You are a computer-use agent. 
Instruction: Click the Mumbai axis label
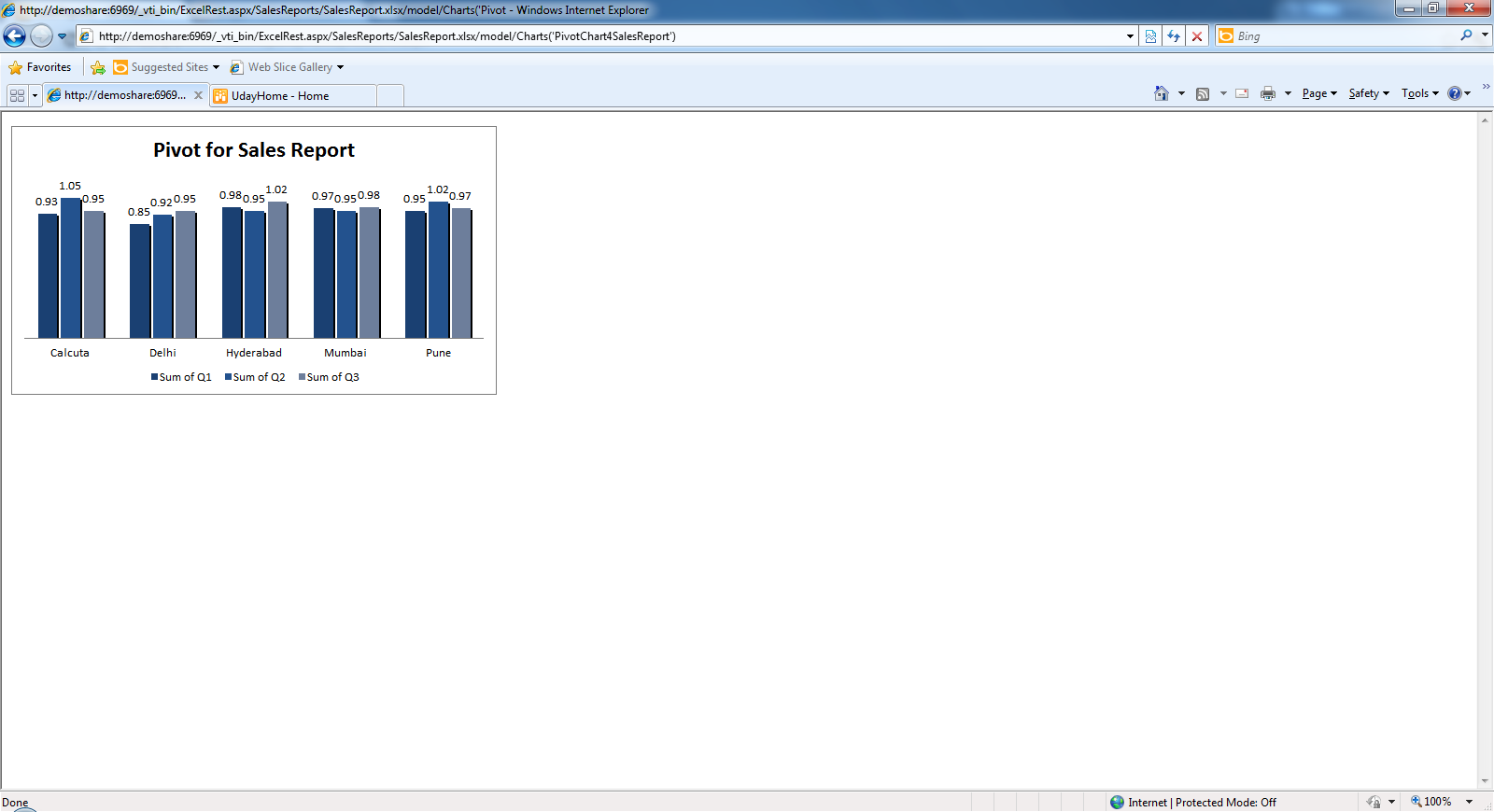pos(345,353)
